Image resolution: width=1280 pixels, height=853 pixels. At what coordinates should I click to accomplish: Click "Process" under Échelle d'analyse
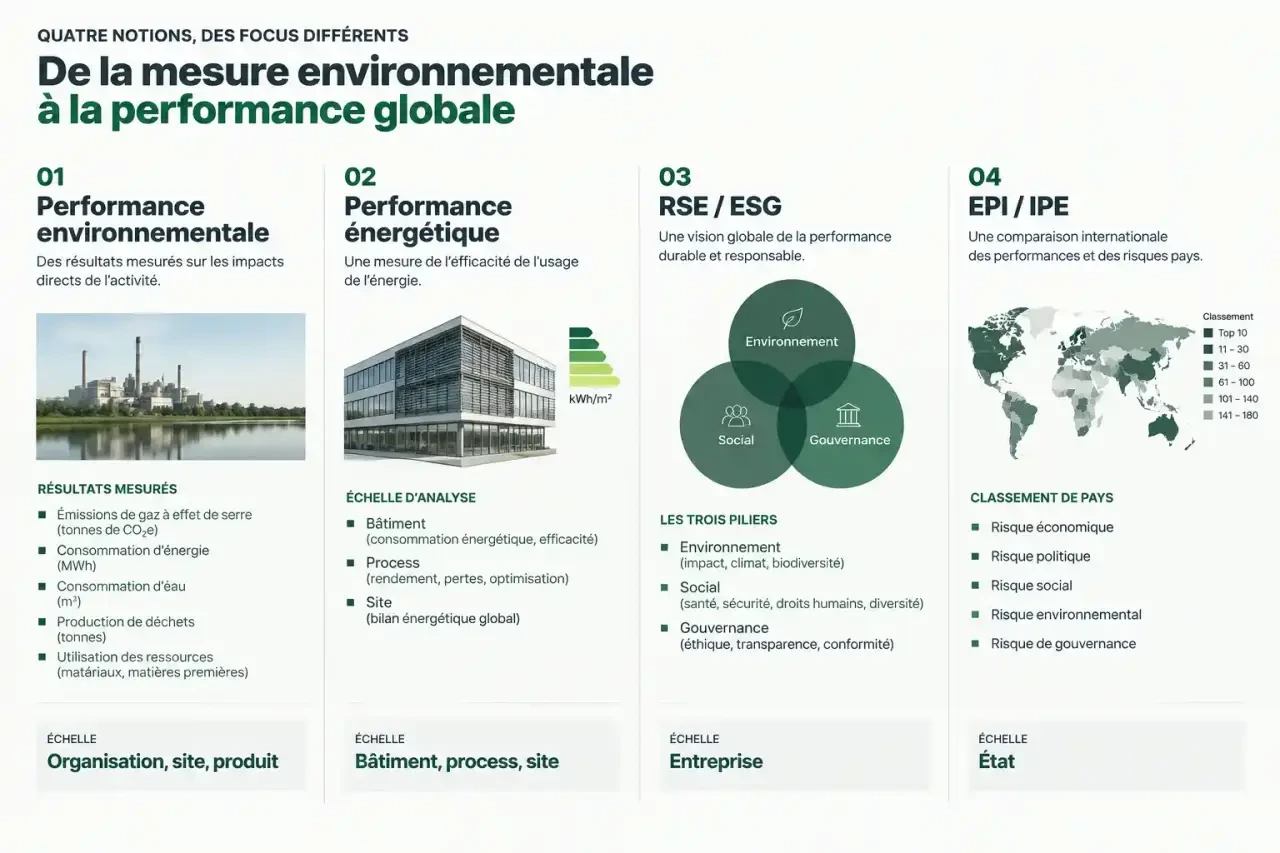[393, 563]
